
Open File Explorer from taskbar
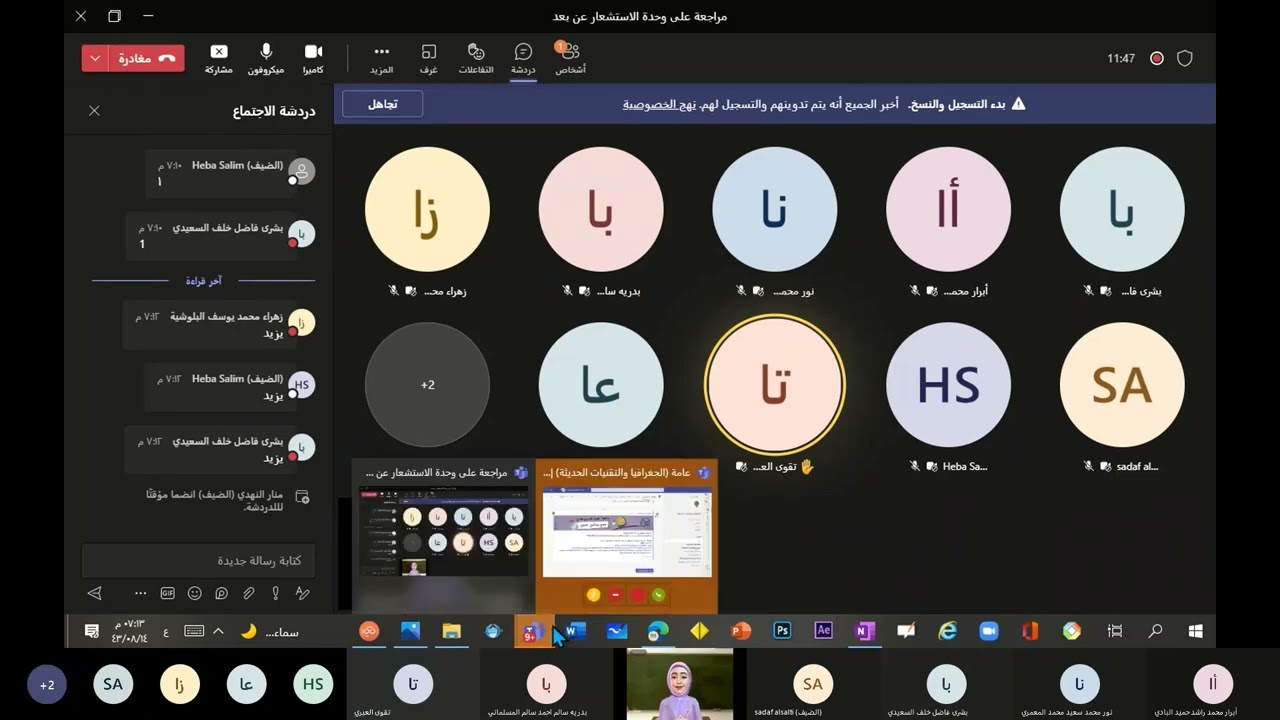tap(452, 631)
